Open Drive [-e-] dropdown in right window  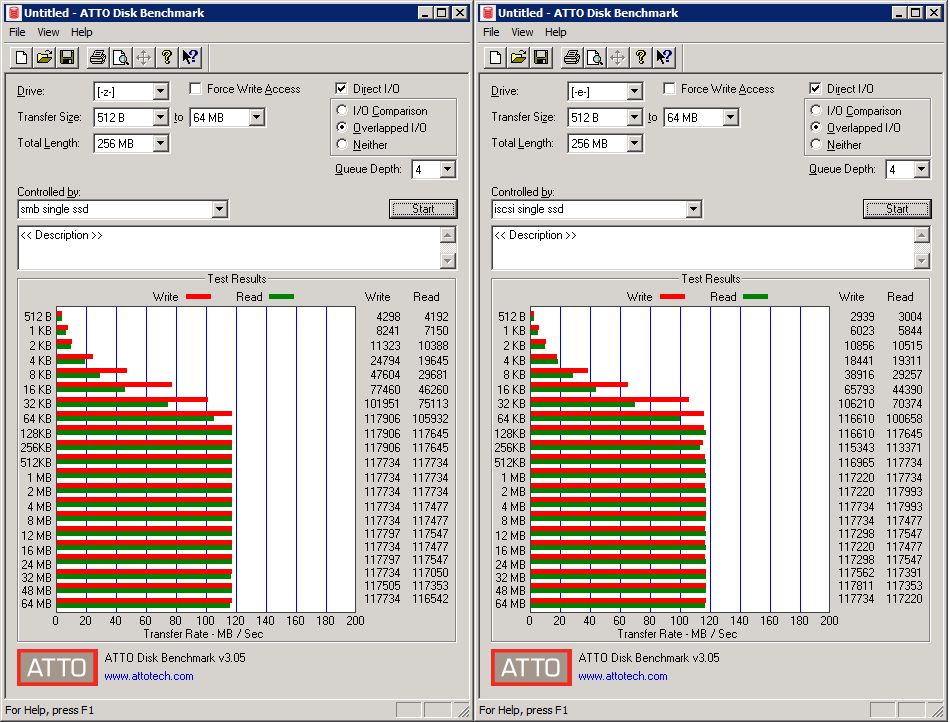(634, 91)
